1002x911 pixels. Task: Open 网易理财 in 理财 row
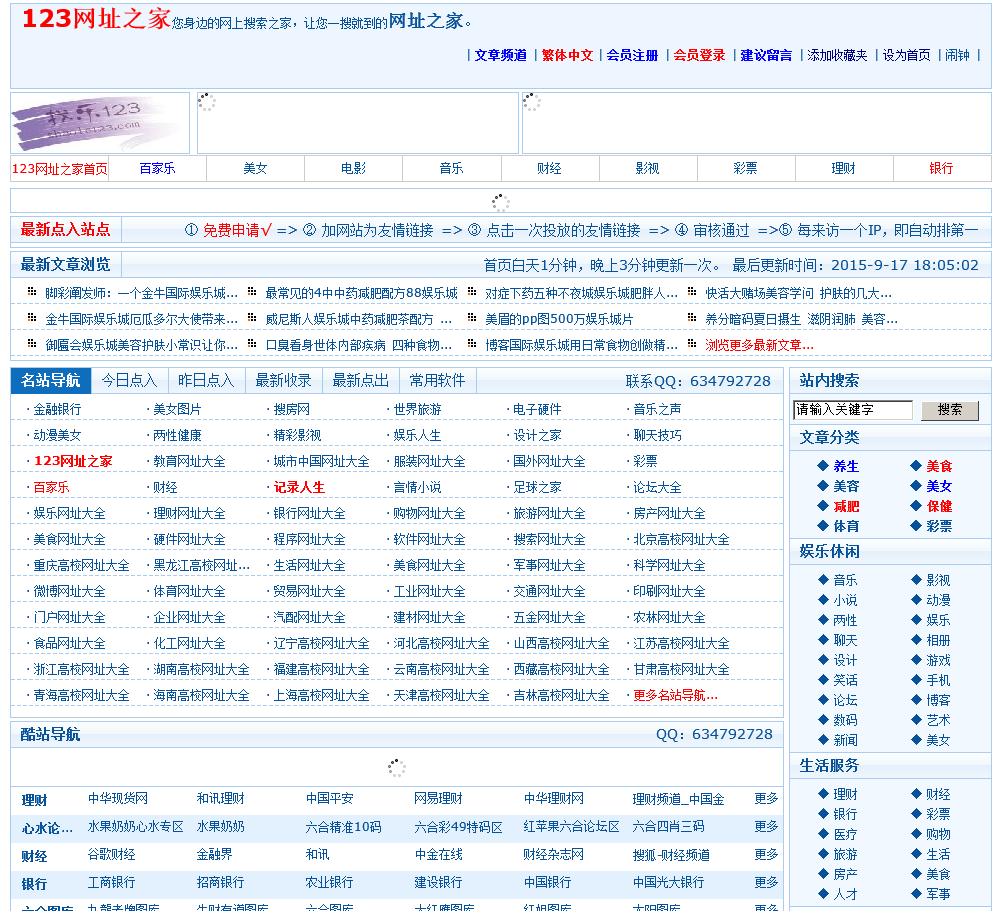(x=438, y=799)
